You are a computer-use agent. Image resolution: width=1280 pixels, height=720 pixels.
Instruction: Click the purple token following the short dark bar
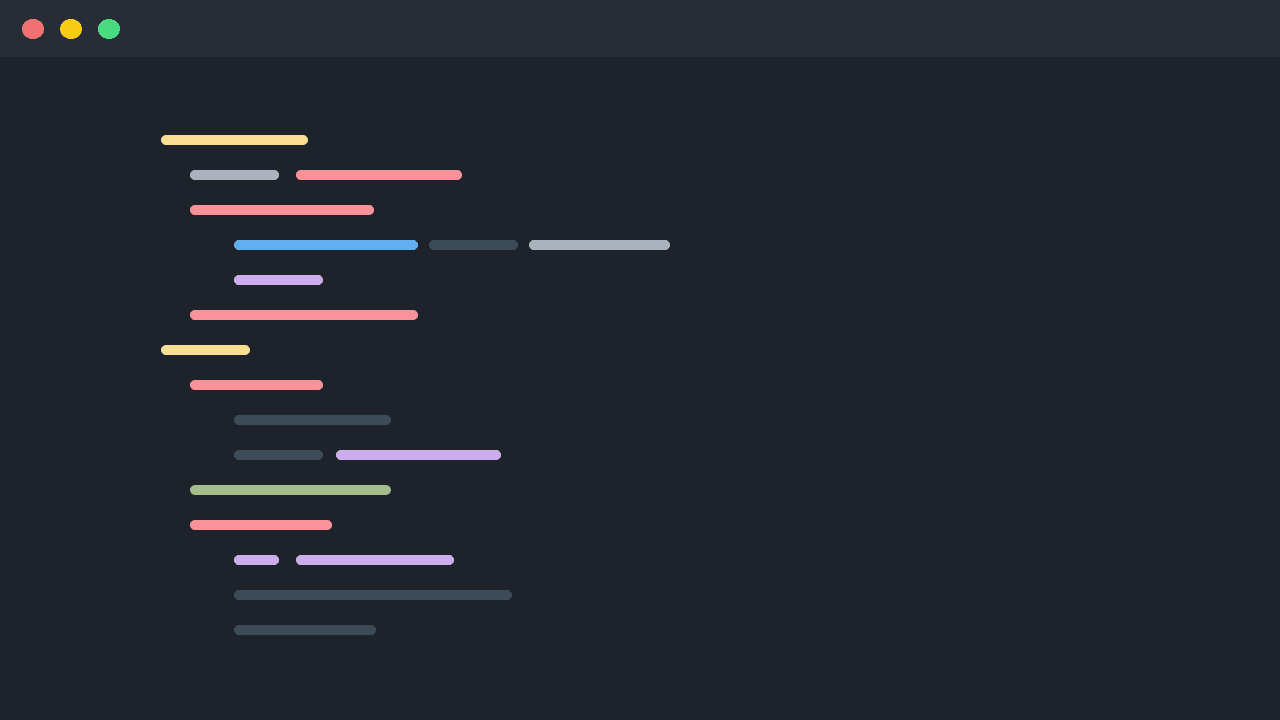click(418, 455)
